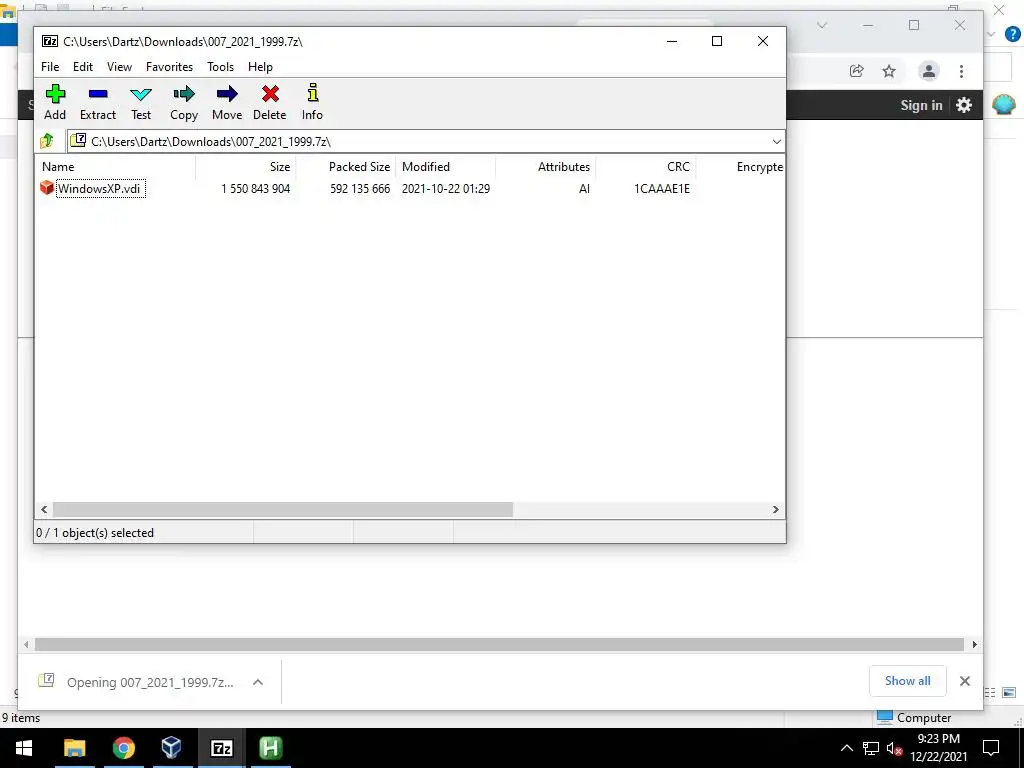Open the Info toolbar icon
The width and height of the screenshot is (1024, 768).
pos(312,93)
